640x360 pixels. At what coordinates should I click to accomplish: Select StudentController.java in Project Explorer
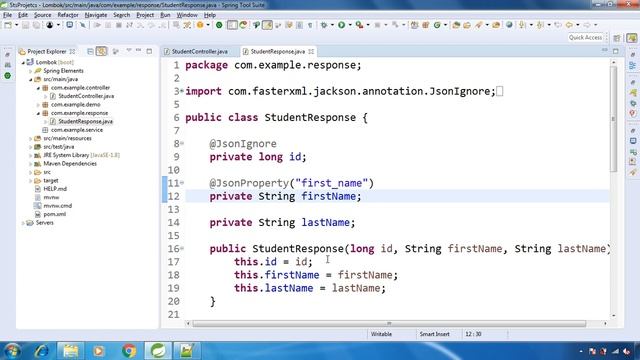[x=86, y=96]
